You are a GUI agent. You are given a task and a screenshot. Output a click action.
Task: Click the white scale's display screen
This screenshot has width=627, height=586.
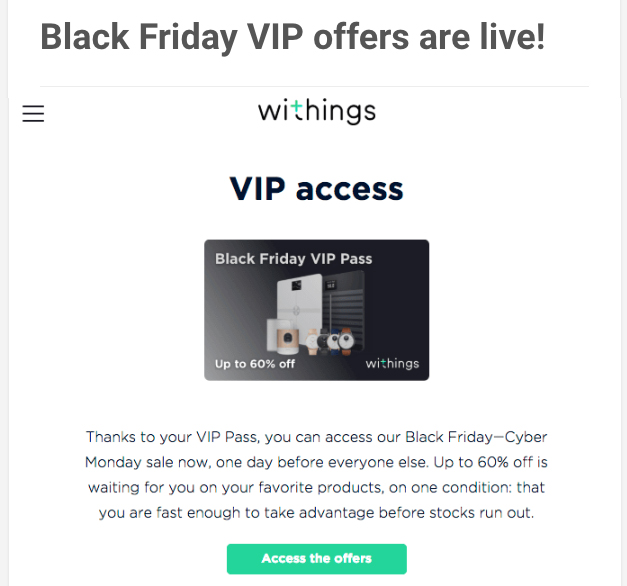tap(296, 285)
